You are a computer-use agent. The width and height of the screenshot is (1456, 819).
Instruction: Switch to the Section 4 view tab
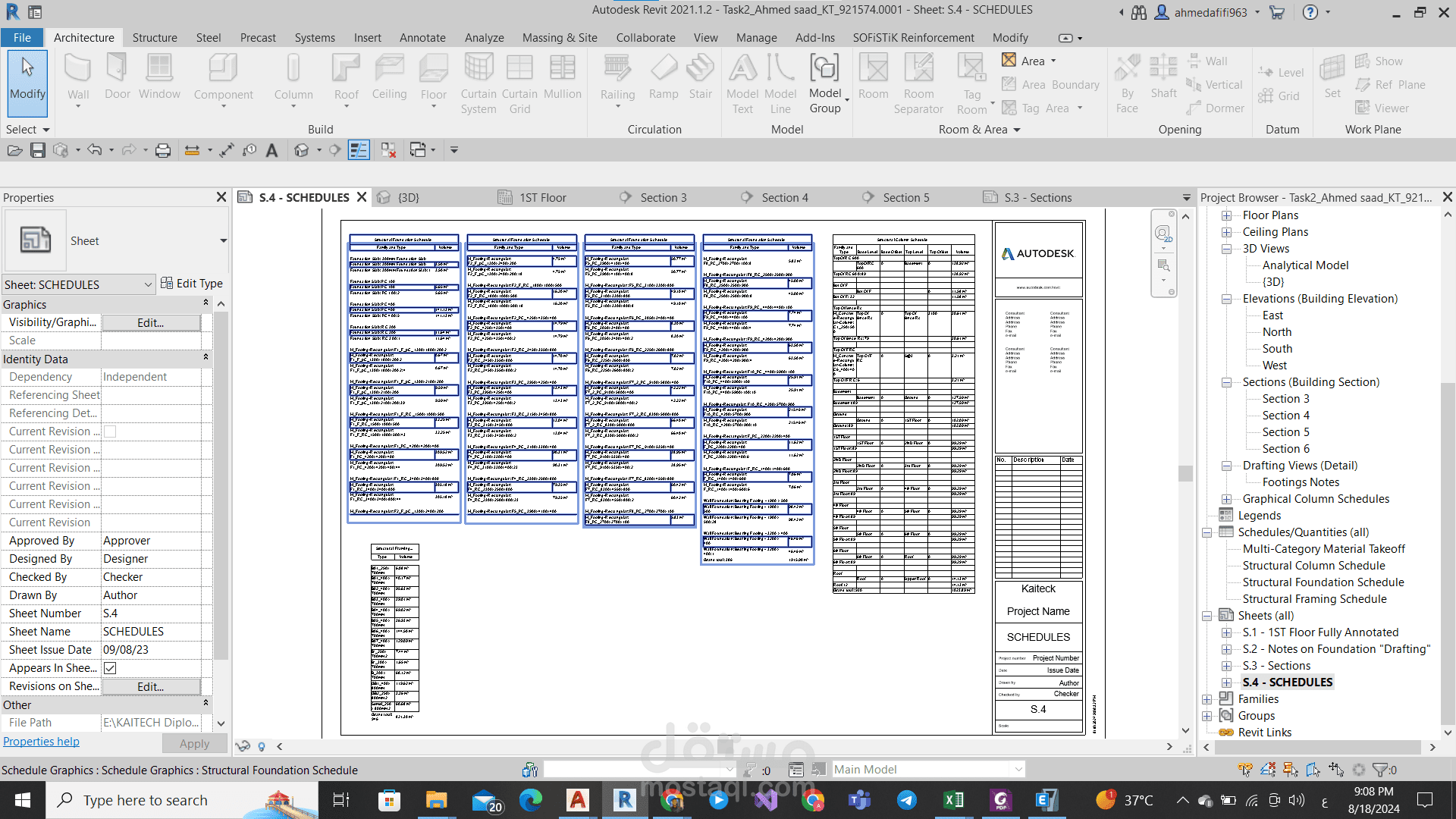pyautogui.click(x=784, y=198)
